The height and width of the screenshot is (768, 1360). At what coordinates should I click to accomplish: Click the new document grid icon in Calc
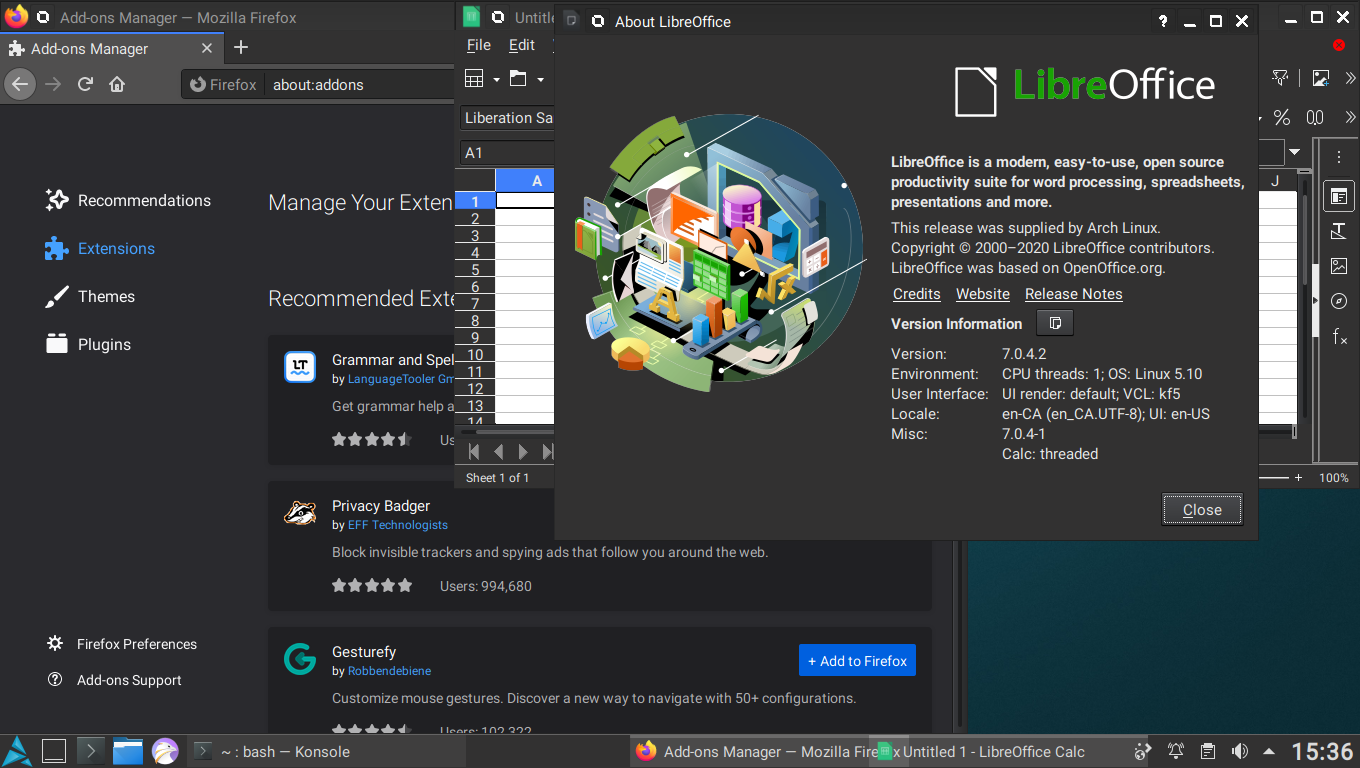point(475,79)
